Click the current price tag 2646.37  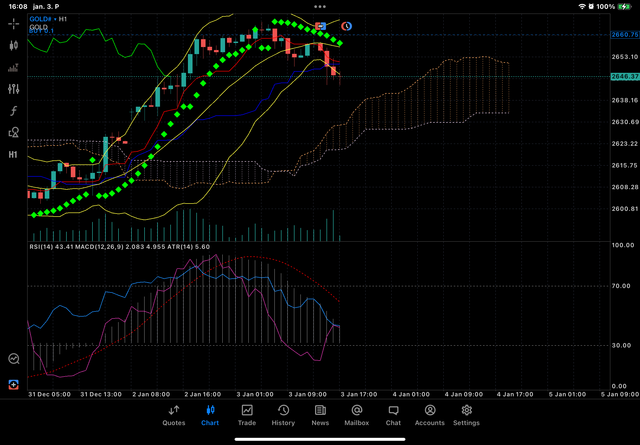625,77
